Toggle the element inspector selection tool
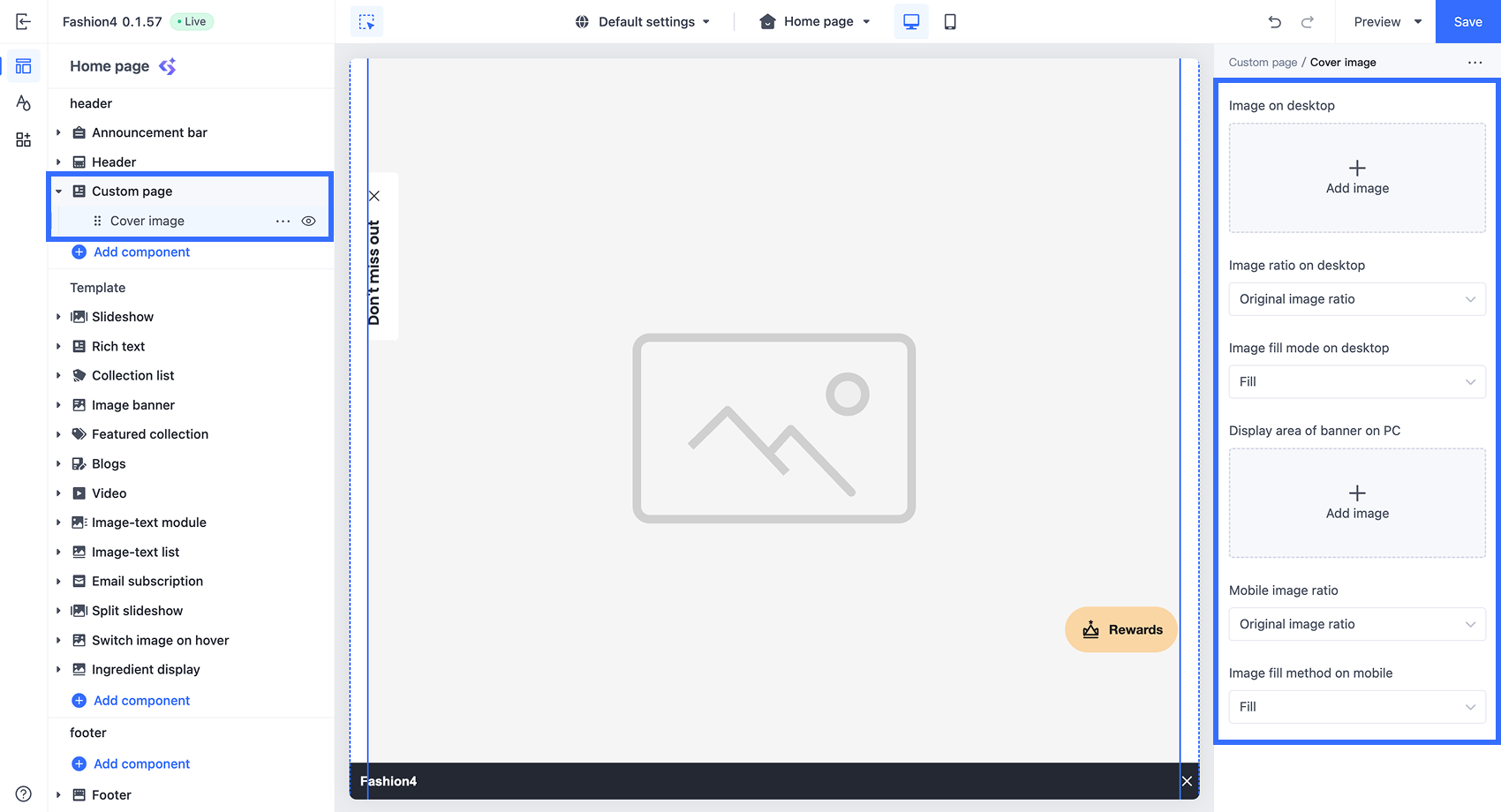Image resolution: width=1501 pixels, height=812 pixels. point(366,21)
